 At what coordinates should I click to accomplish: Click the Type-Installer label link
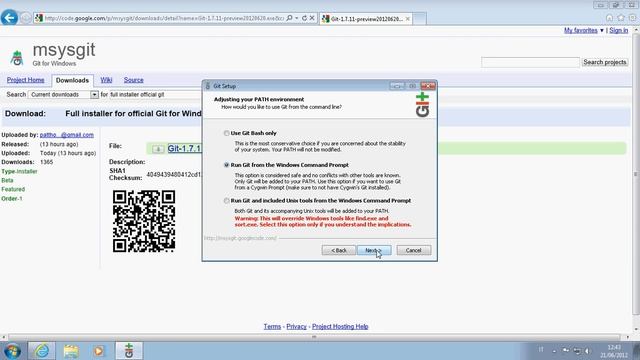point(19,171)
